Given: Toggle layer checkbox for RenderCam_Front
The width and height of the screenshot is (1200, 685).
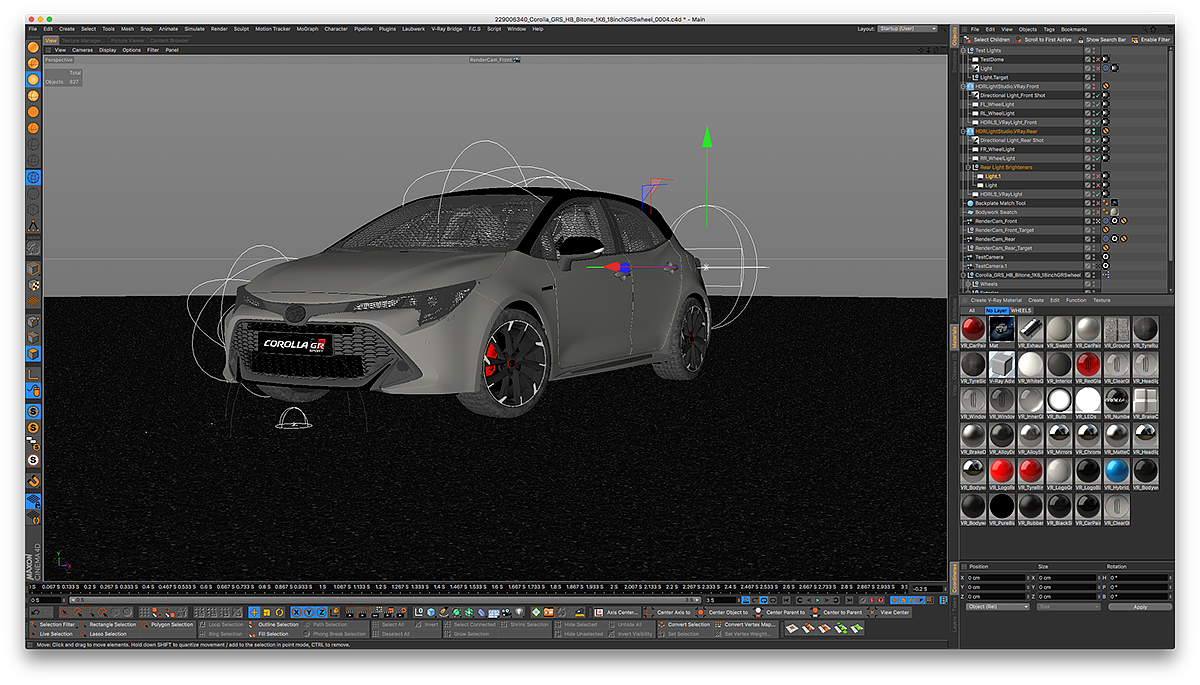Looking at the screenshot, I should 1088,221.
